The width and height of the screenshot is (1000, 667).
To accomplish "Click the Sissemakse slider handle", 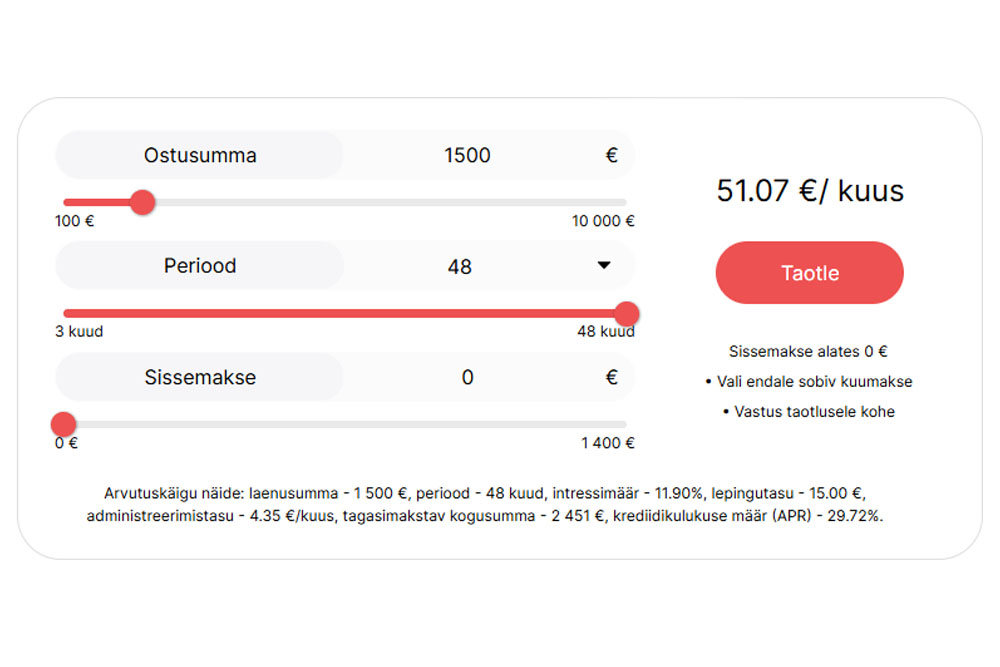I will [63, 424].
